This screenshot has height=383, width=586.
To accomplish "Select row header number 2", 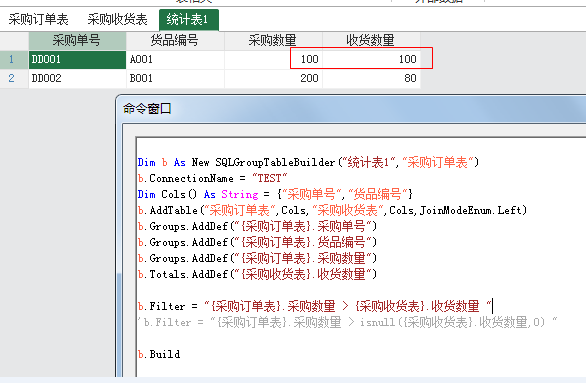I will [14, 78].
